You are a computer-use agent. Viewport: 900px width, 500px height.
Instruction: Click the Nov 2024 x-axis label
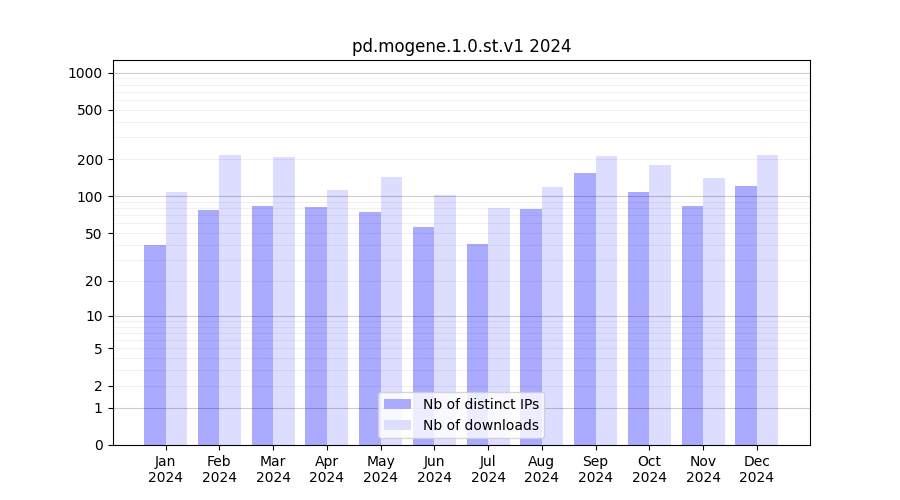(x=703, y=469)
